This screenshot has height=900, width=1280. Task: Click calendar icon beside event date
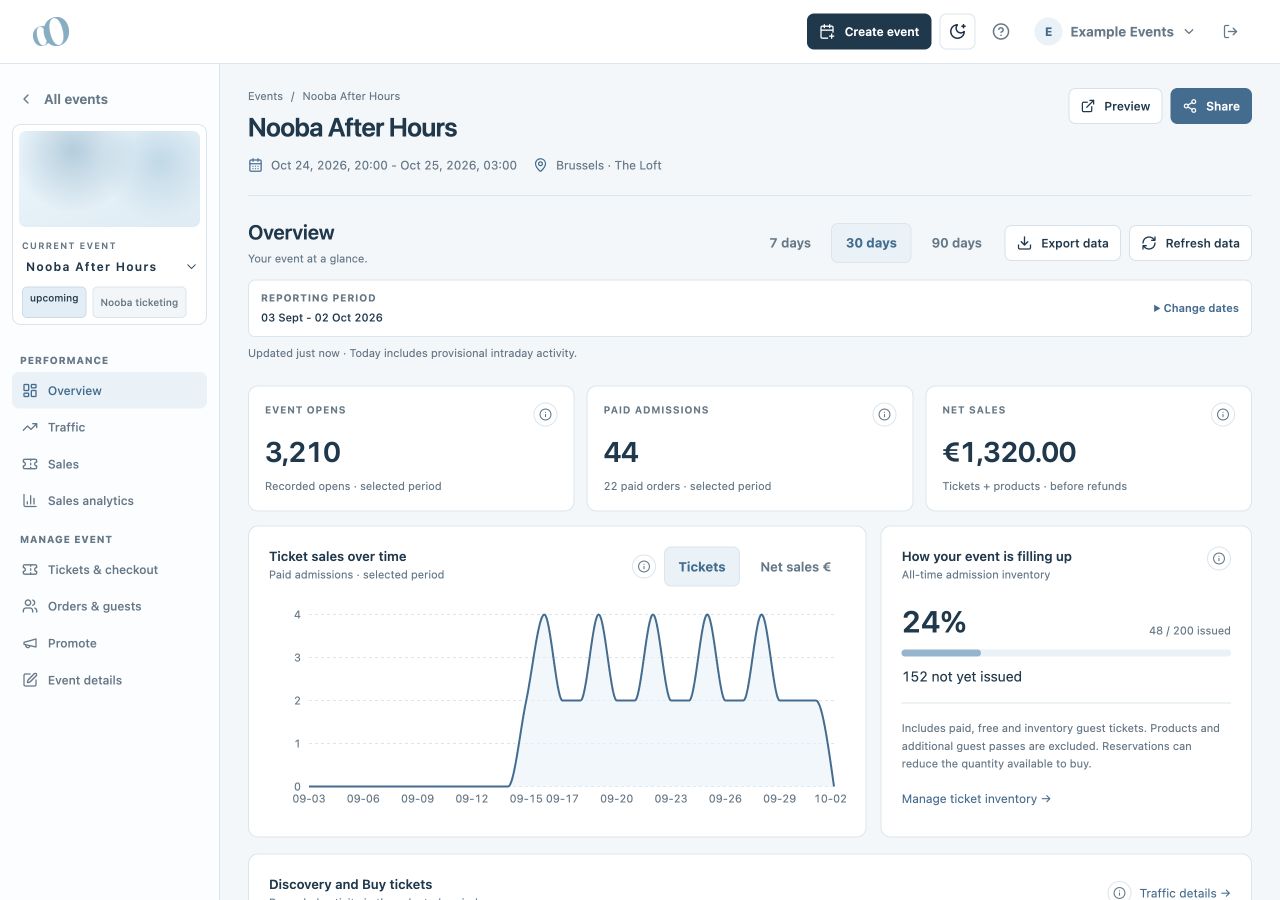[255, 165]
